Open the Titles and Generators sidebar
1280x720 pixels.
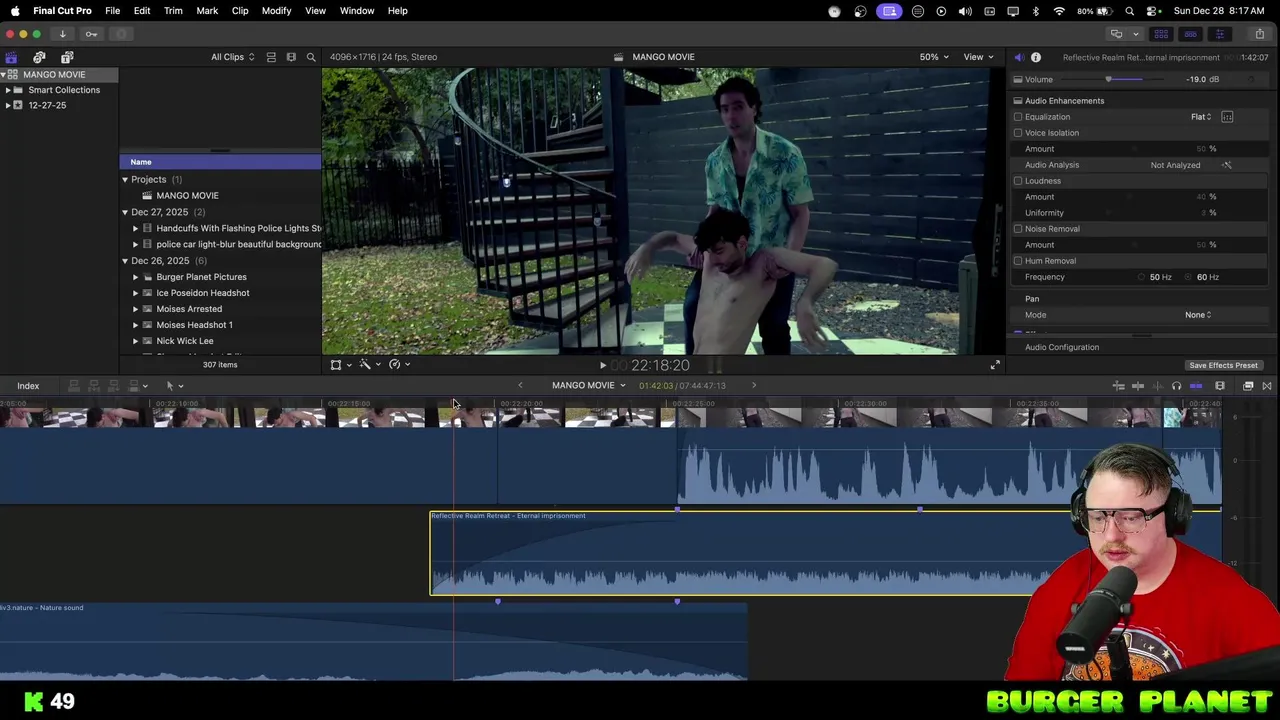point(67,57)
